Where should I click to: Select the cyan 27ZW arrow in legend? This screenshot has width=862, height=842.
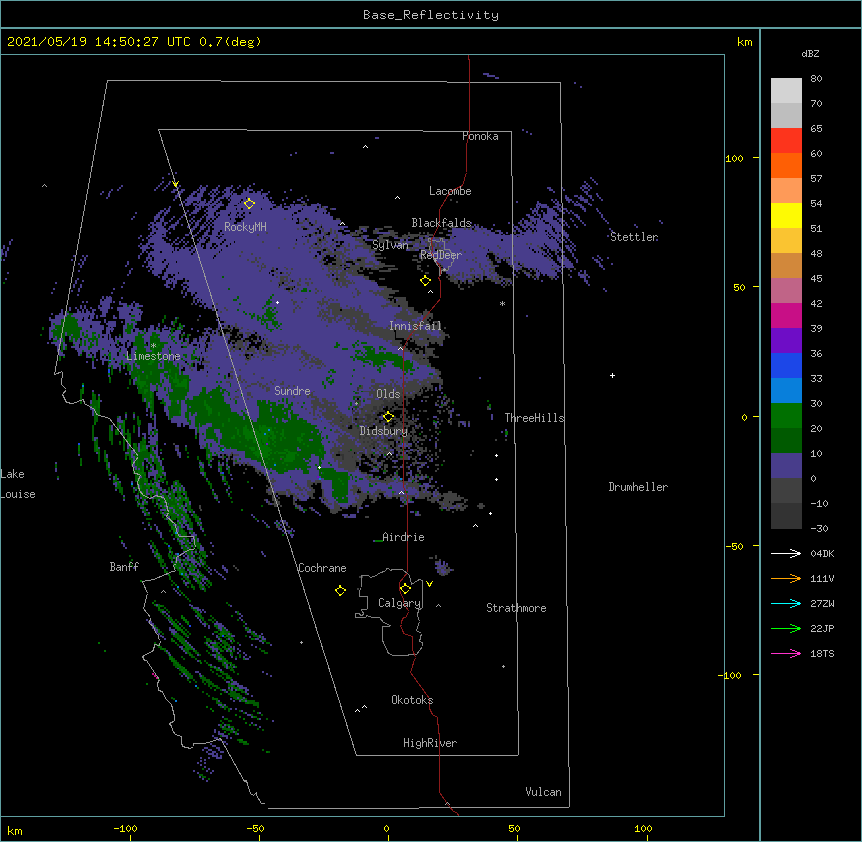tap(786, 603)
